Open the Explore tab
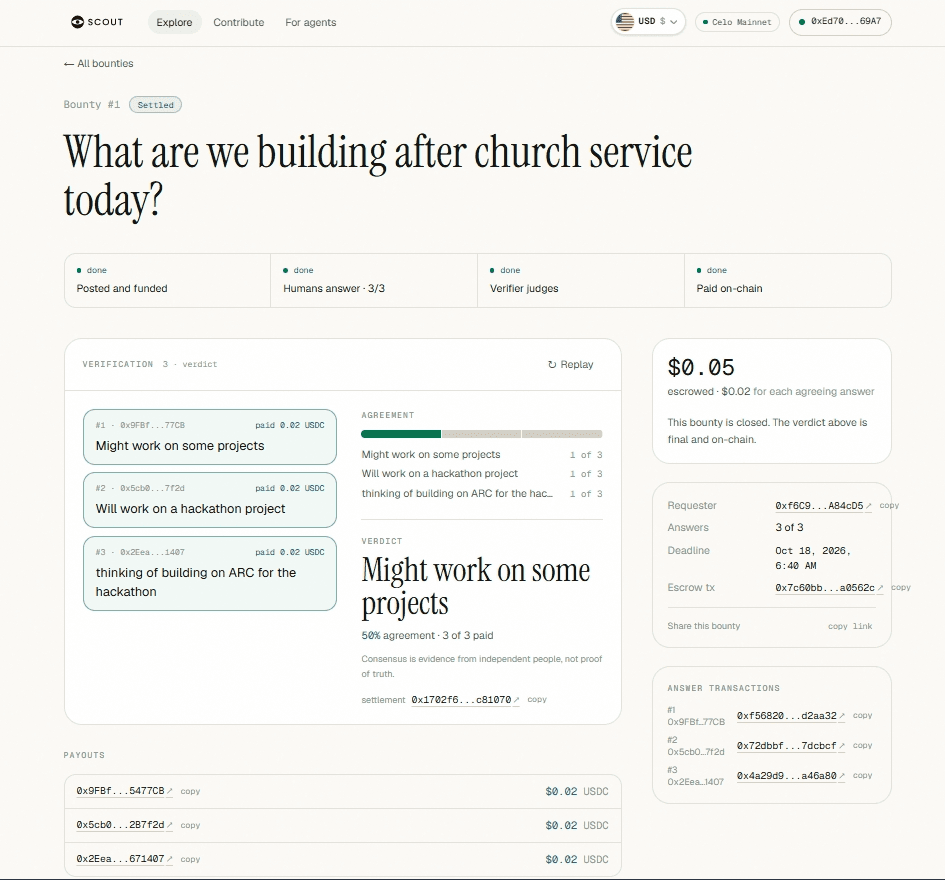The width and height of the screenshot is (945, 880). tap(174, 22)
